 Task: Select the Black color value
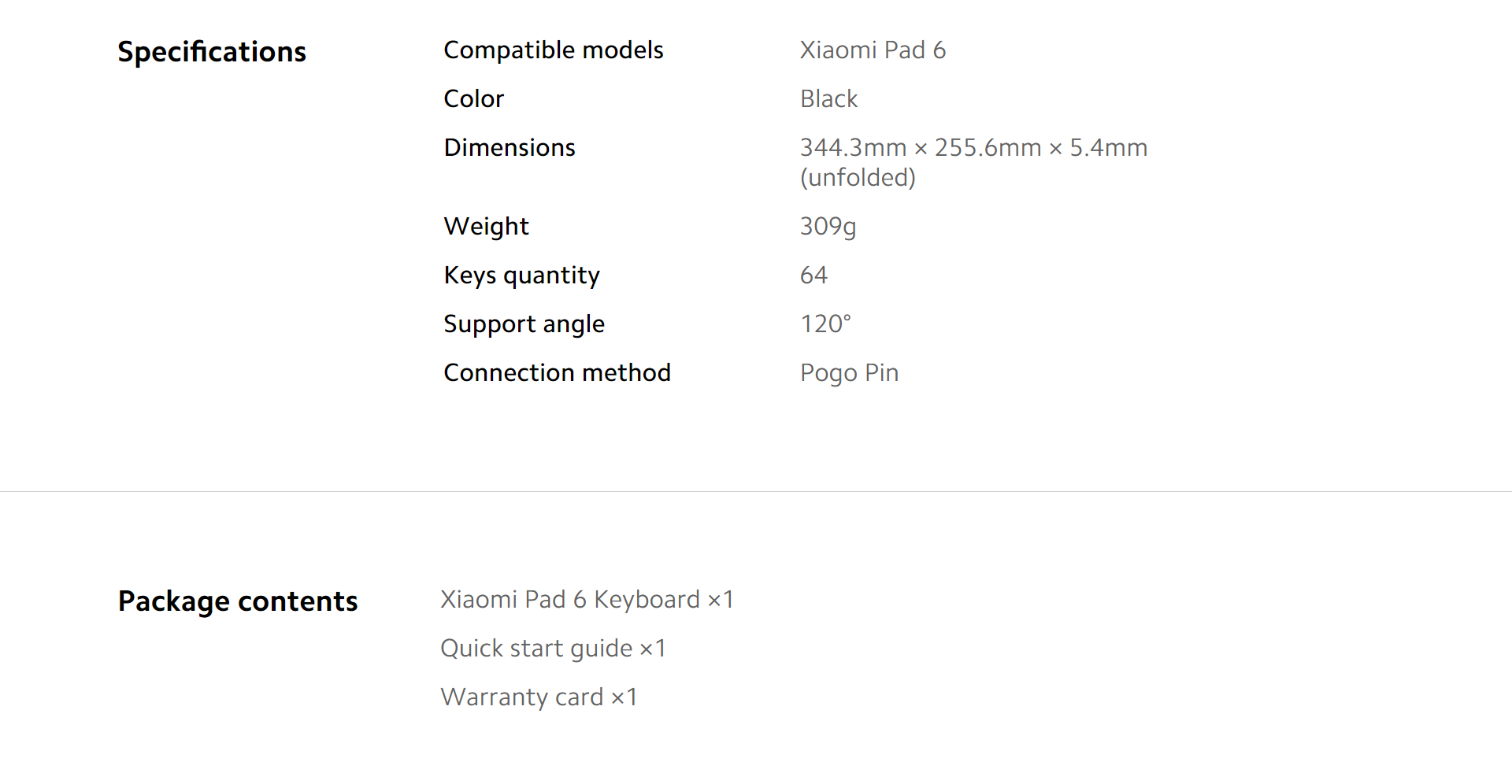pos(828,99)
